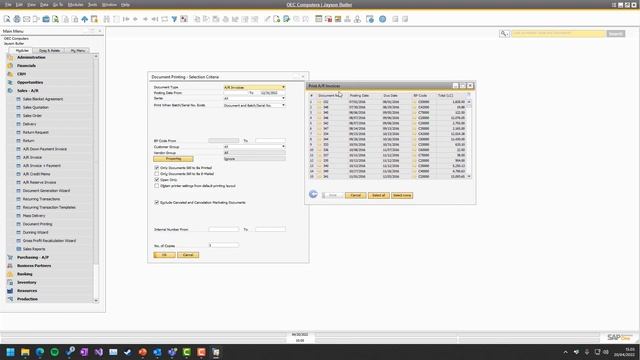The width and height of the screenshot is (640, 360).
Task: Open the Document Type dropdown
Action: tap(283, 87)
